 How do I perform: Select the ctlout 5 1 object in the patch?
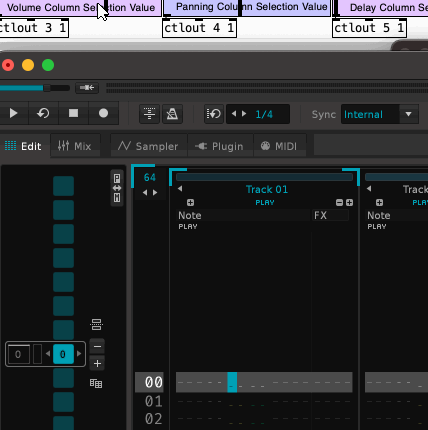[x=369, y=28]
